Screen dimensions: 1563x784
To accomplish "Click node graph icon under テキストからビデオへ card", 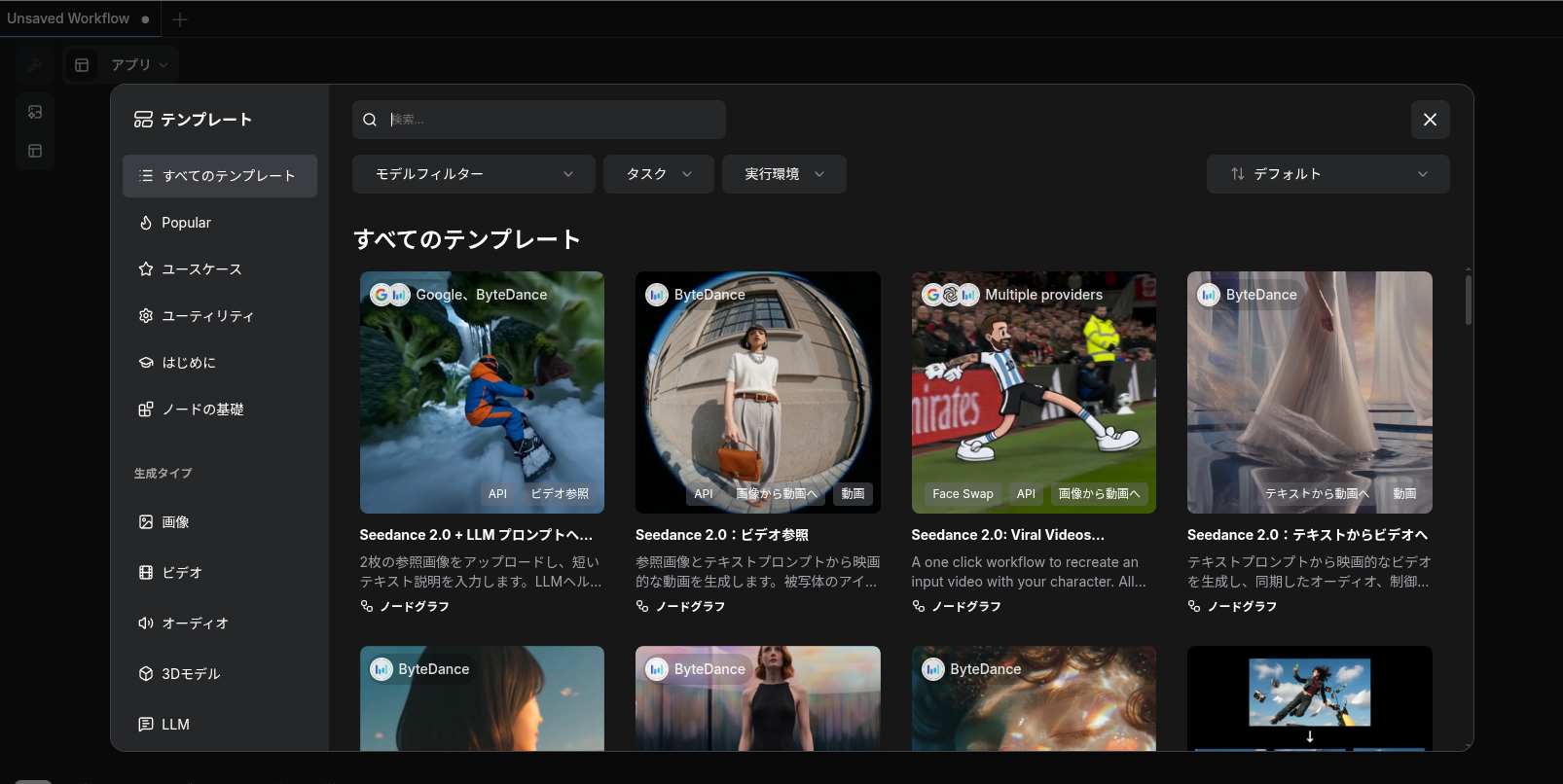I will (1194, 606).
